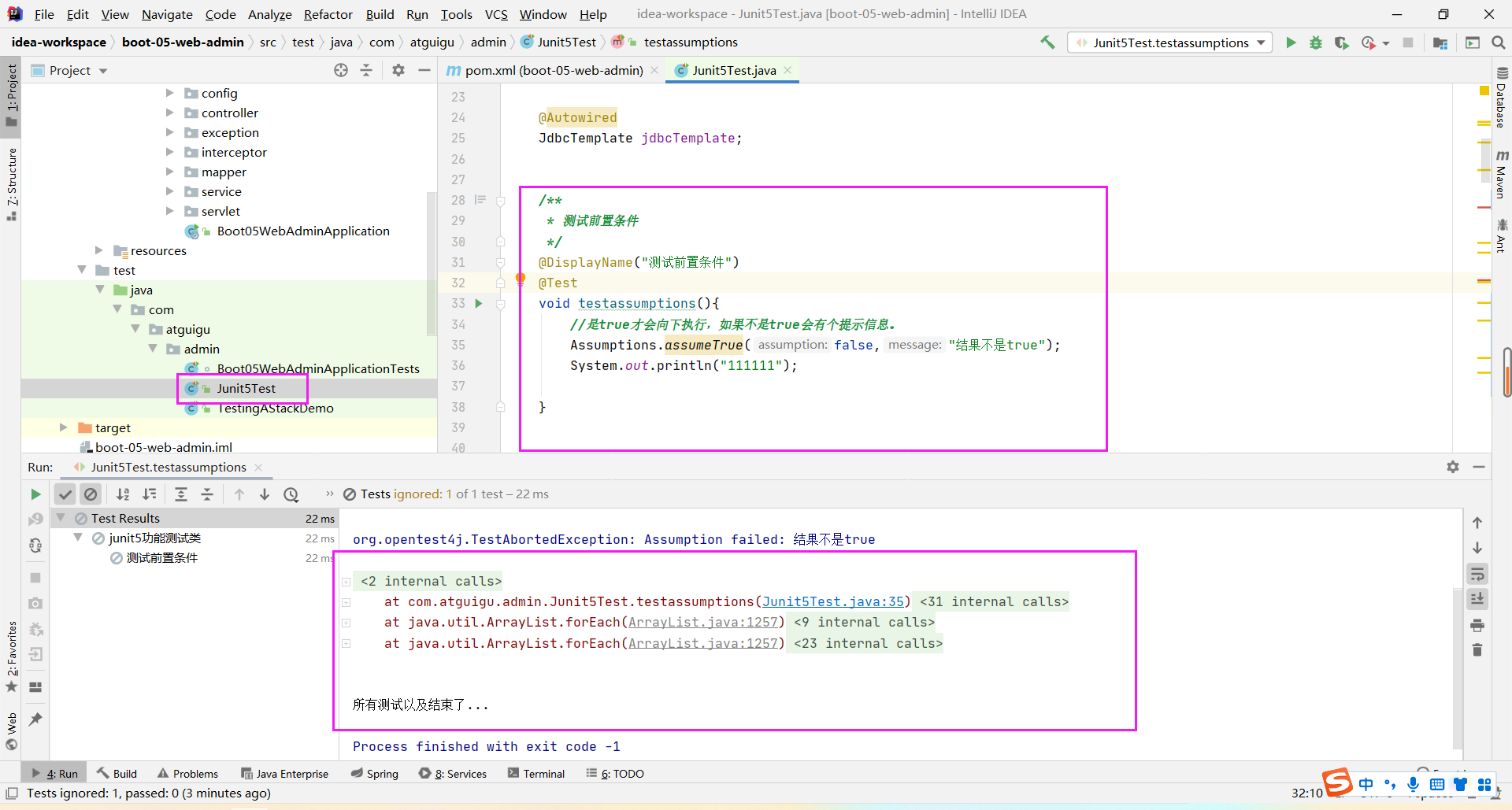The image size is (1512, 810).
Task: Sort test results alphabetically
Action: click(123, 494)
